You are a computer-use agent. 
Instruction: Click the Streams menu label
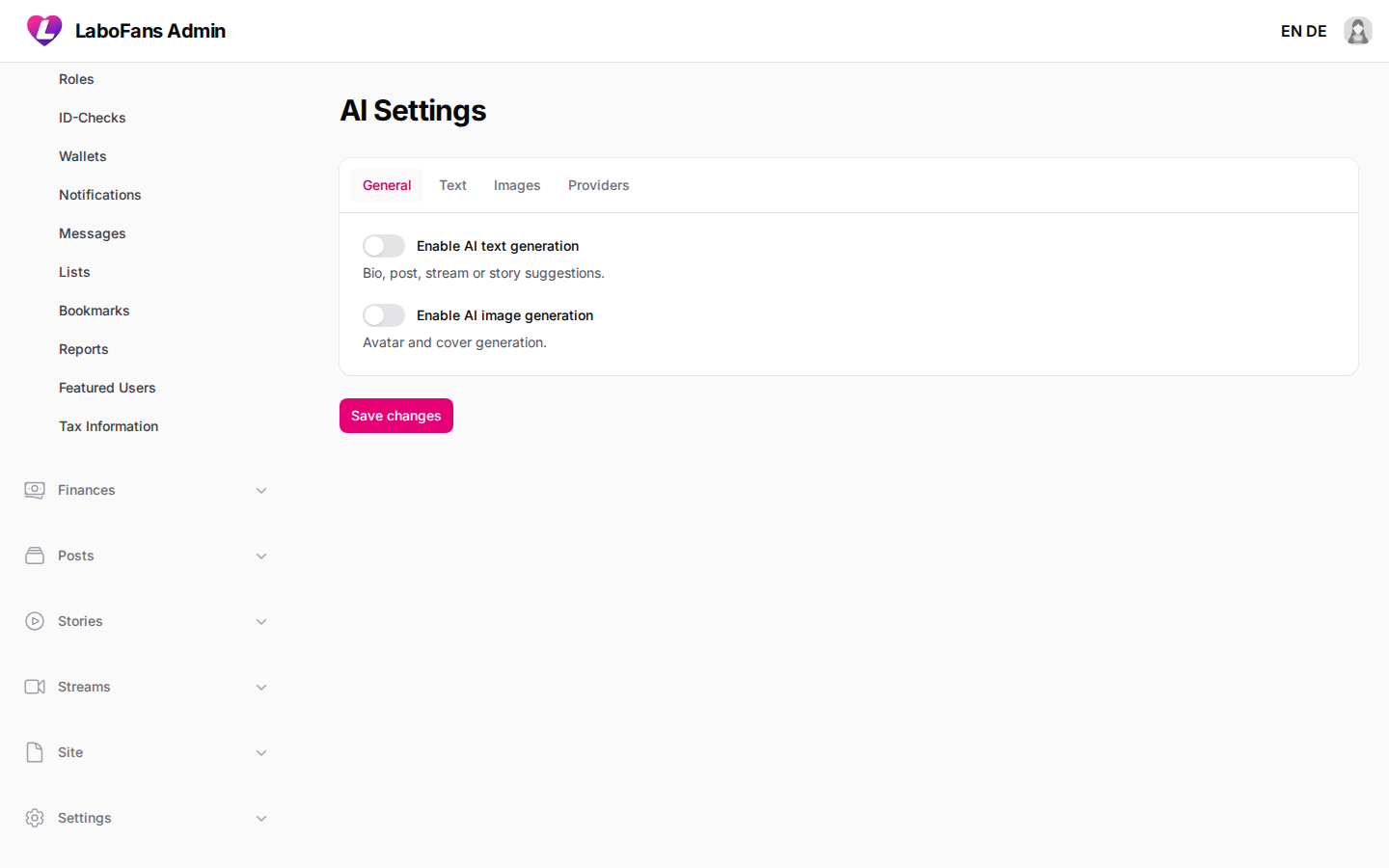[x=84, y=687]
